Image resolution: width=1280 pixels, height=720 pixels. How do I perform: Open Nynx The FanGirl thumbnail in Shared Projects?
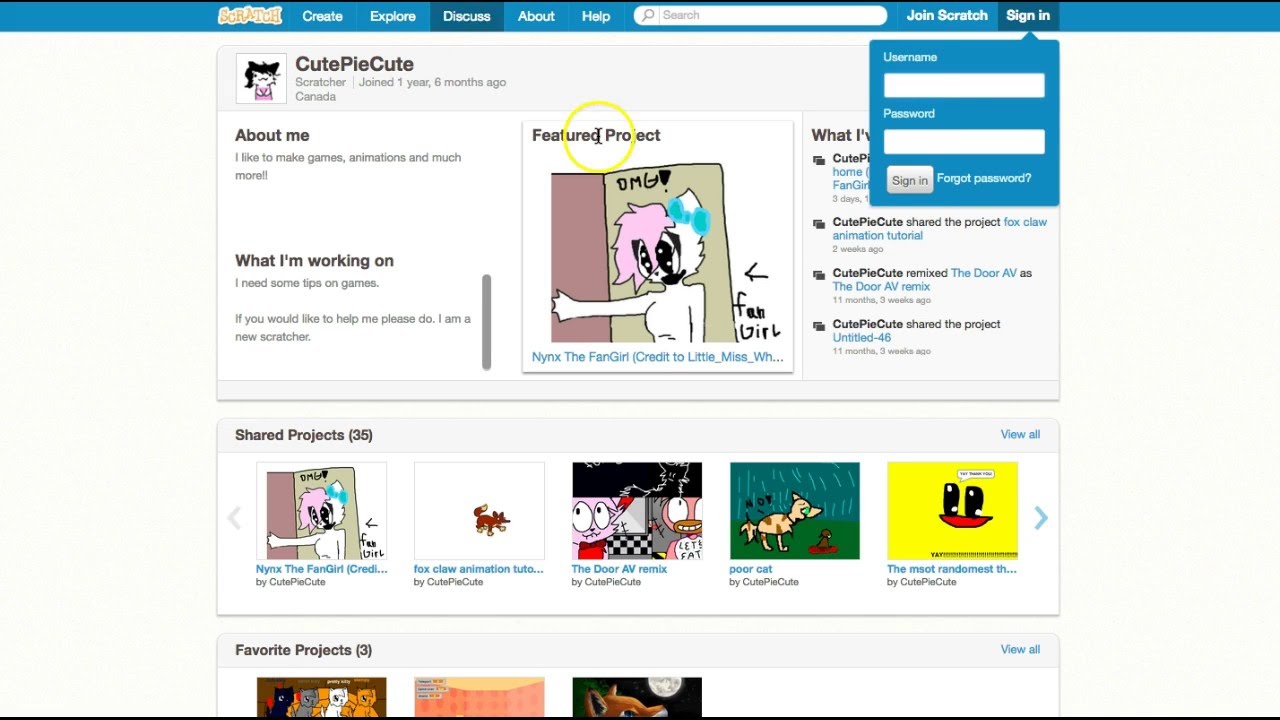[x=321, y=510]
